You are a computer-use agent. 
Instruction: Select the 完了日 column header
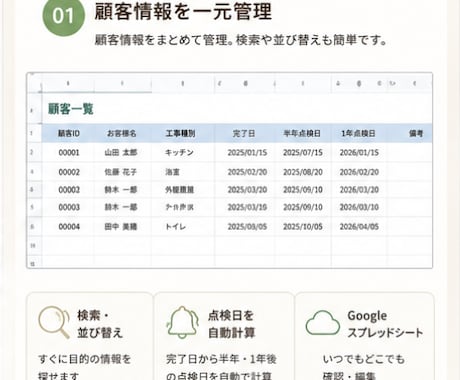[x=244, y=133]
